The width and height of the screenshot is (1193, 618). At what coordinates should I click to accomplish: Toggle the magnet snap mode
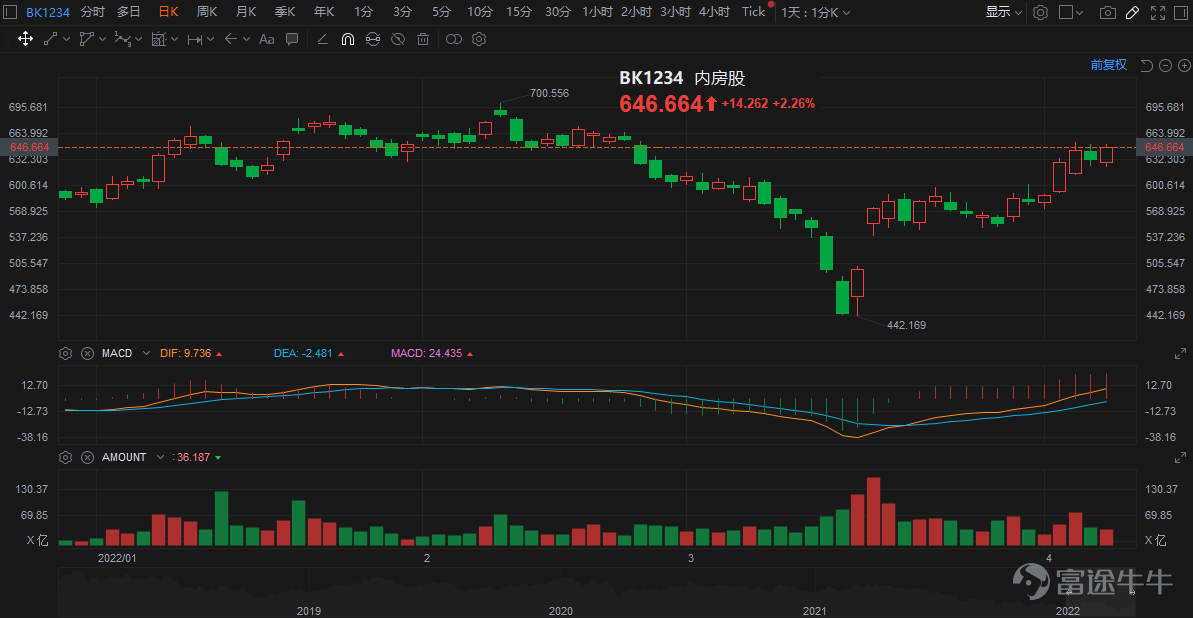pos(348,39)
